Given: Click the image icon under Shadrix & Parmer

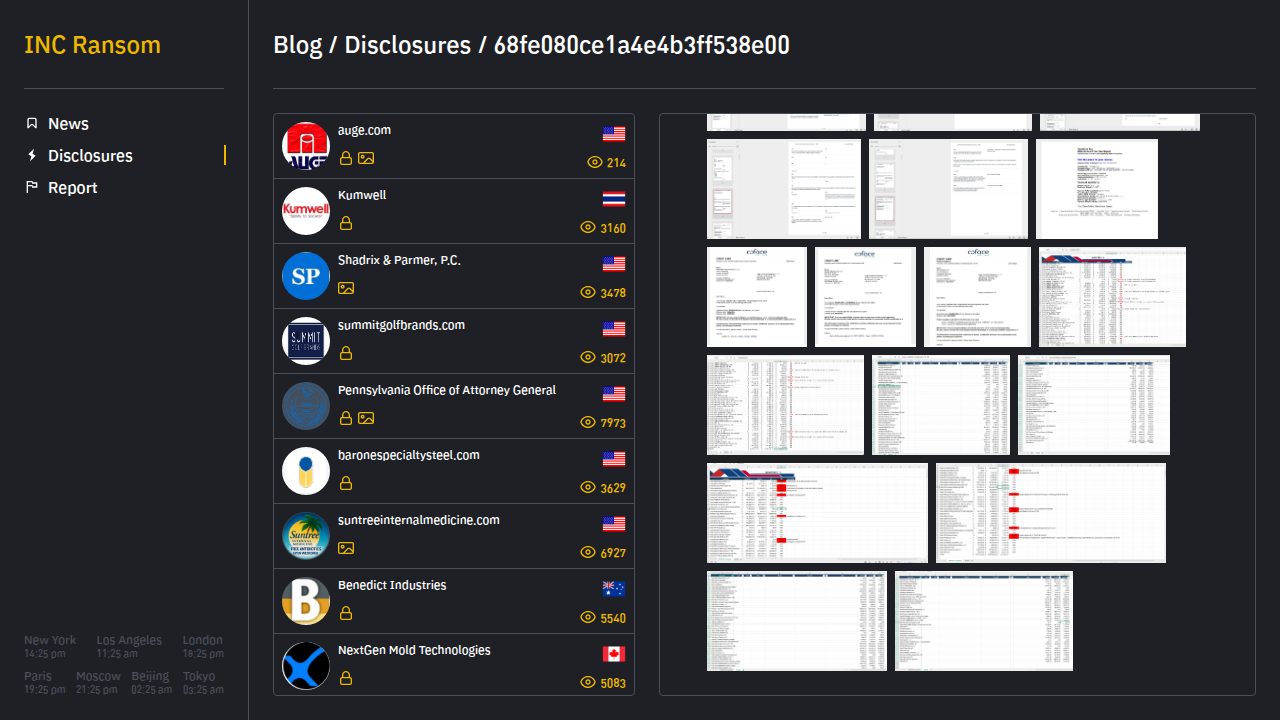Looking at the screenshot, I should (346, 288).
